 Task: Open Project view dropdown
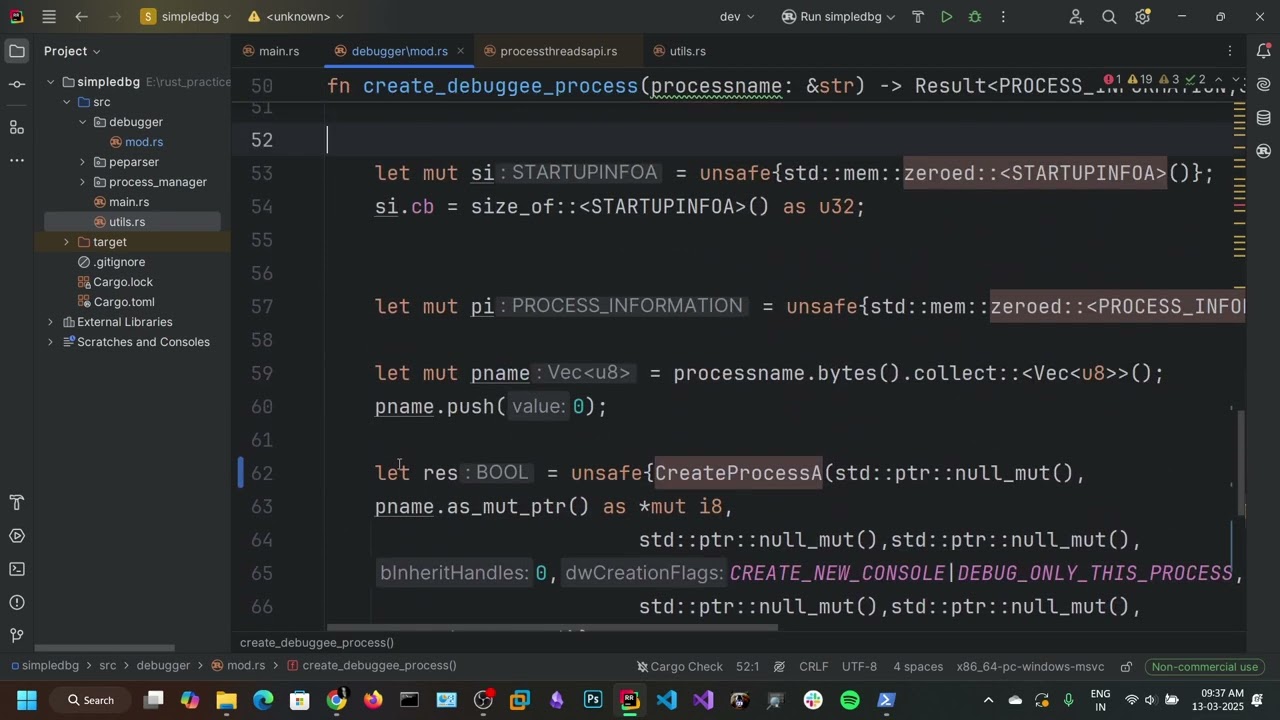[72, 51]
